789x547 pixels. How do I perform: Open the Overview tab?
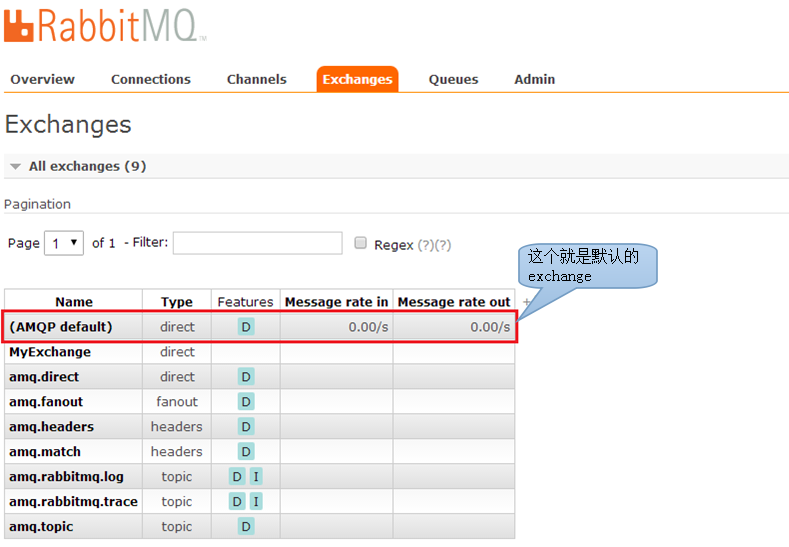click(x=43, y=80)
